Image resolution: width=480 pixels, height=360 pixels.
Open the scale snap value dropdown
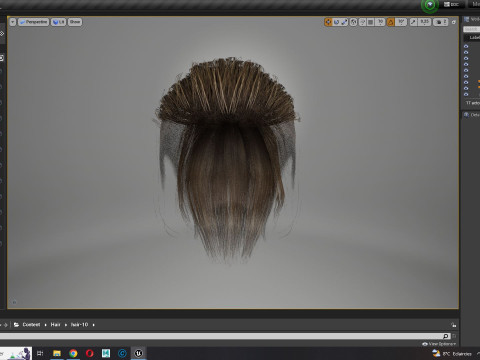pyautogui.click(x=424, y=22)
